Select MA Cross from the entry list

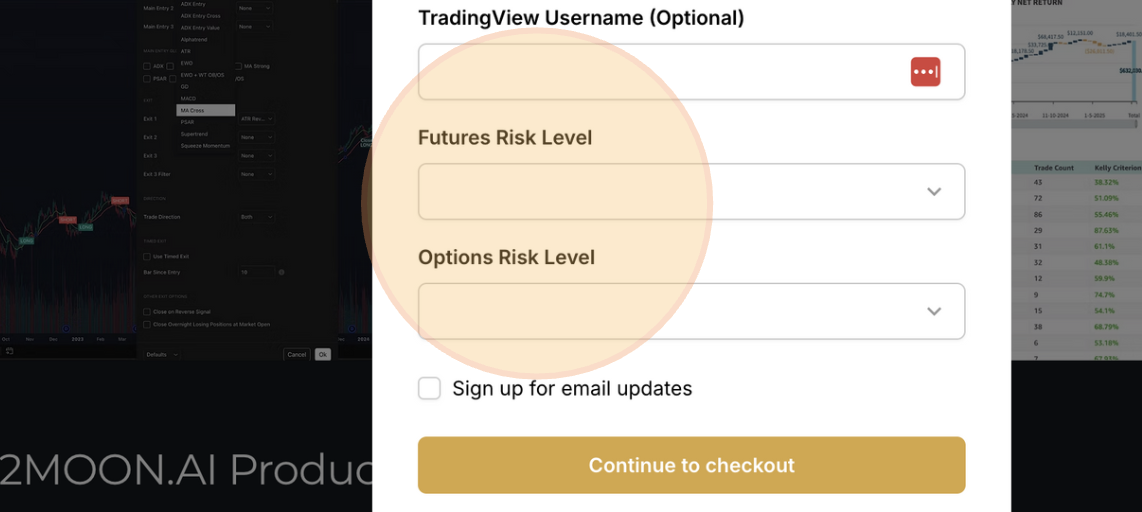205,110
